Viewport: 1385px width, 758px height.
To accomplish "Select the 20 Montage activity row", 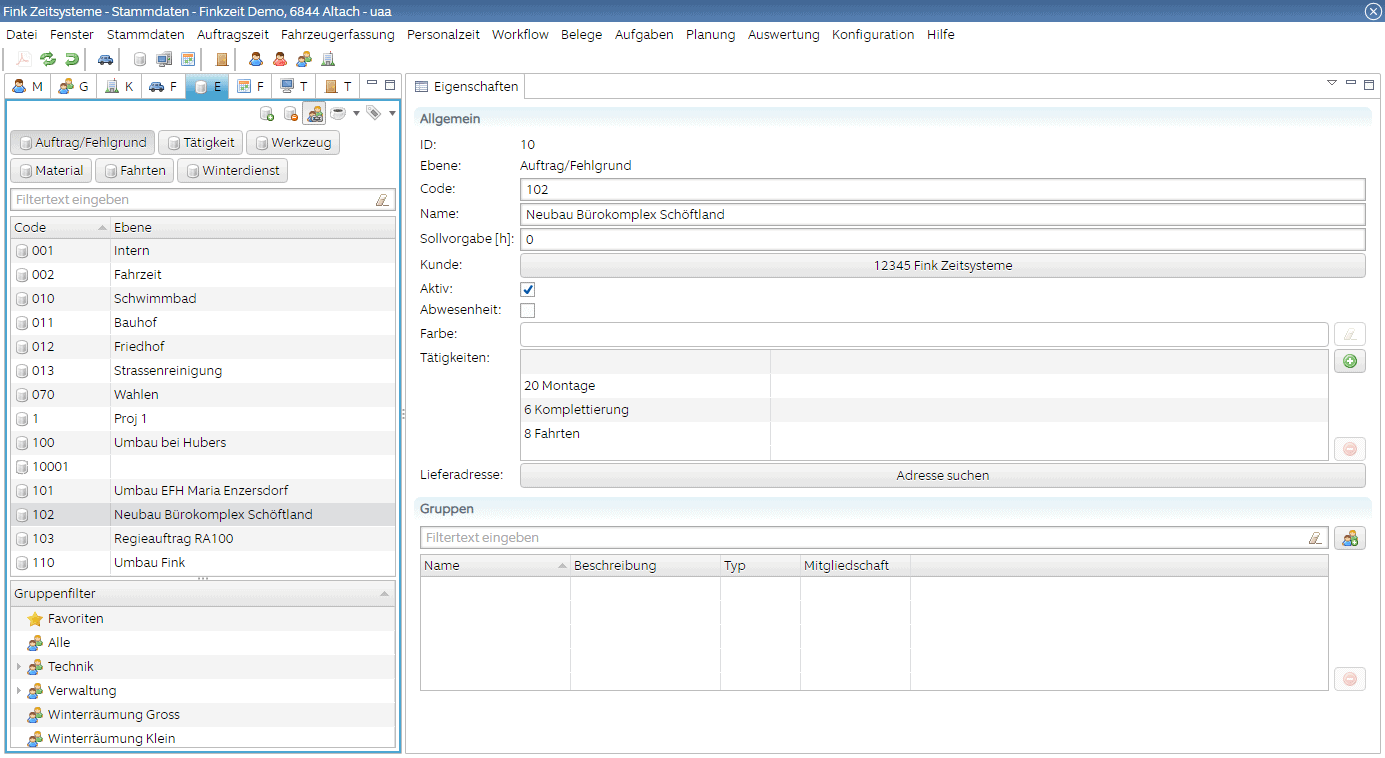I will (924, 386).
